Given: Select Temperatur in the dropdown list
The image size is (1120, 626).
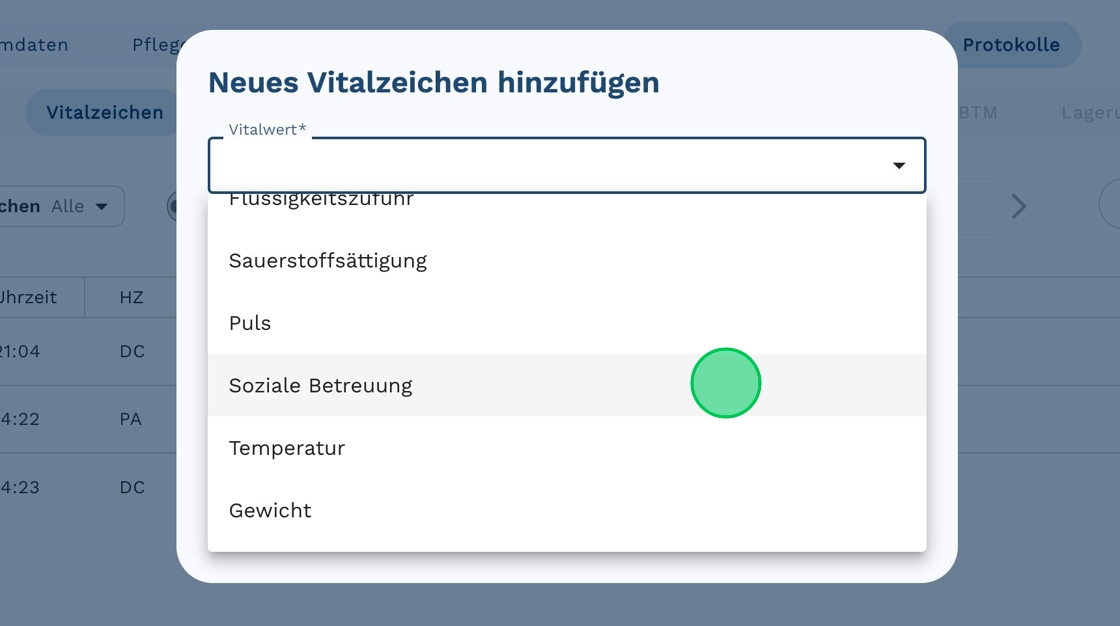Looking at the screenshot, I should pyautogui.click(x=287, y=448).
